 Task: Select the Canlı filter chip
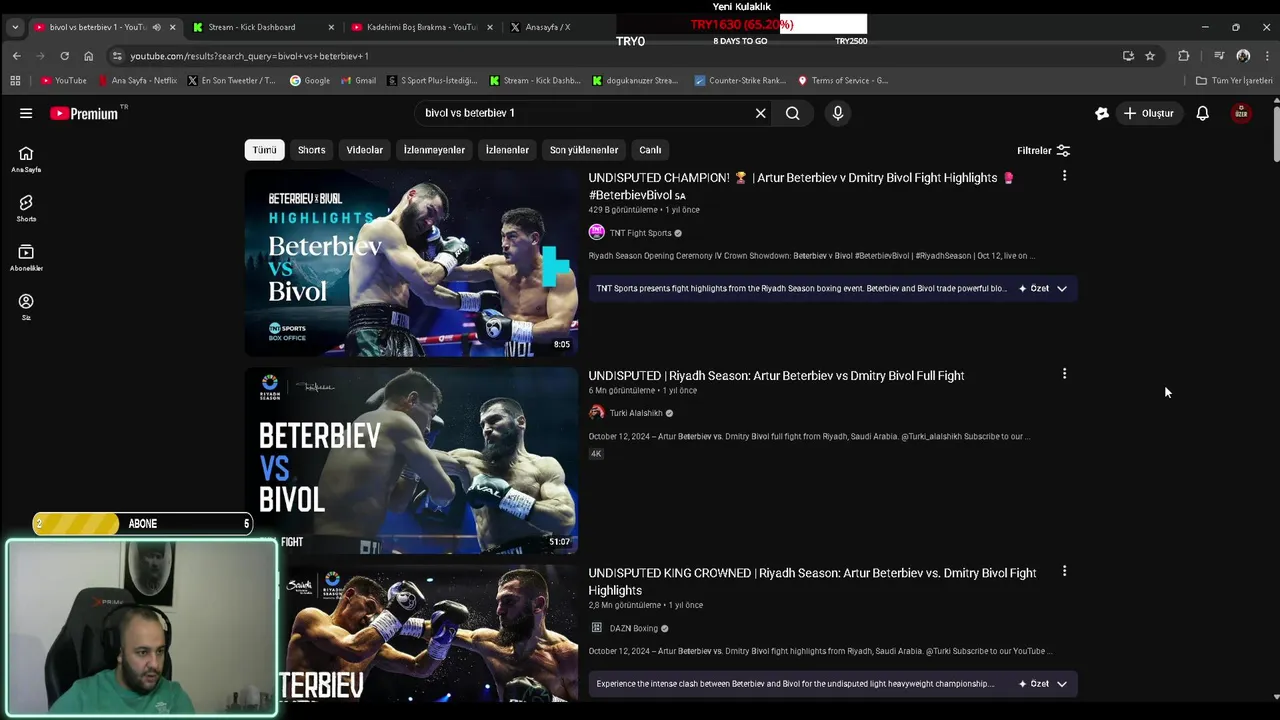point(650,150)
